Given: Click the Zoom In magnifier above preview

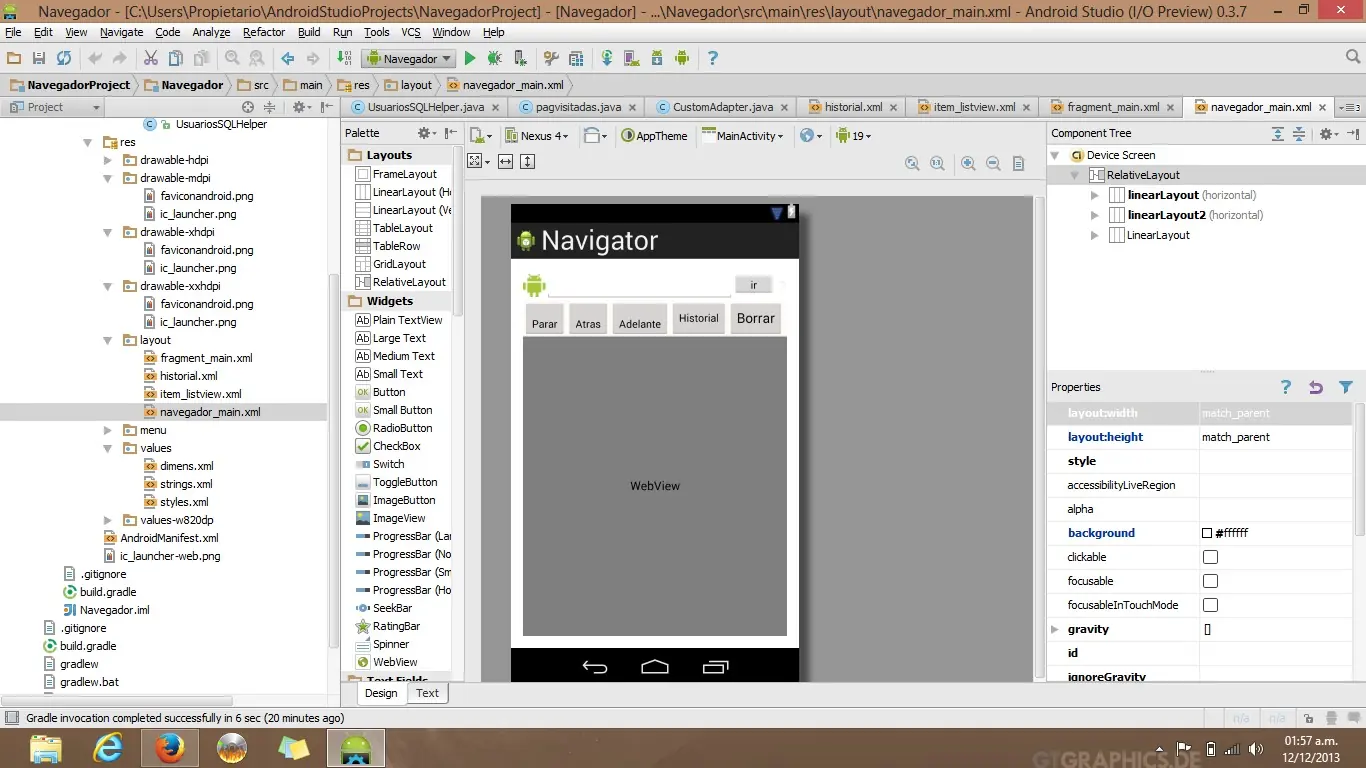Looking at the screenshot, I should coord(968,163).
